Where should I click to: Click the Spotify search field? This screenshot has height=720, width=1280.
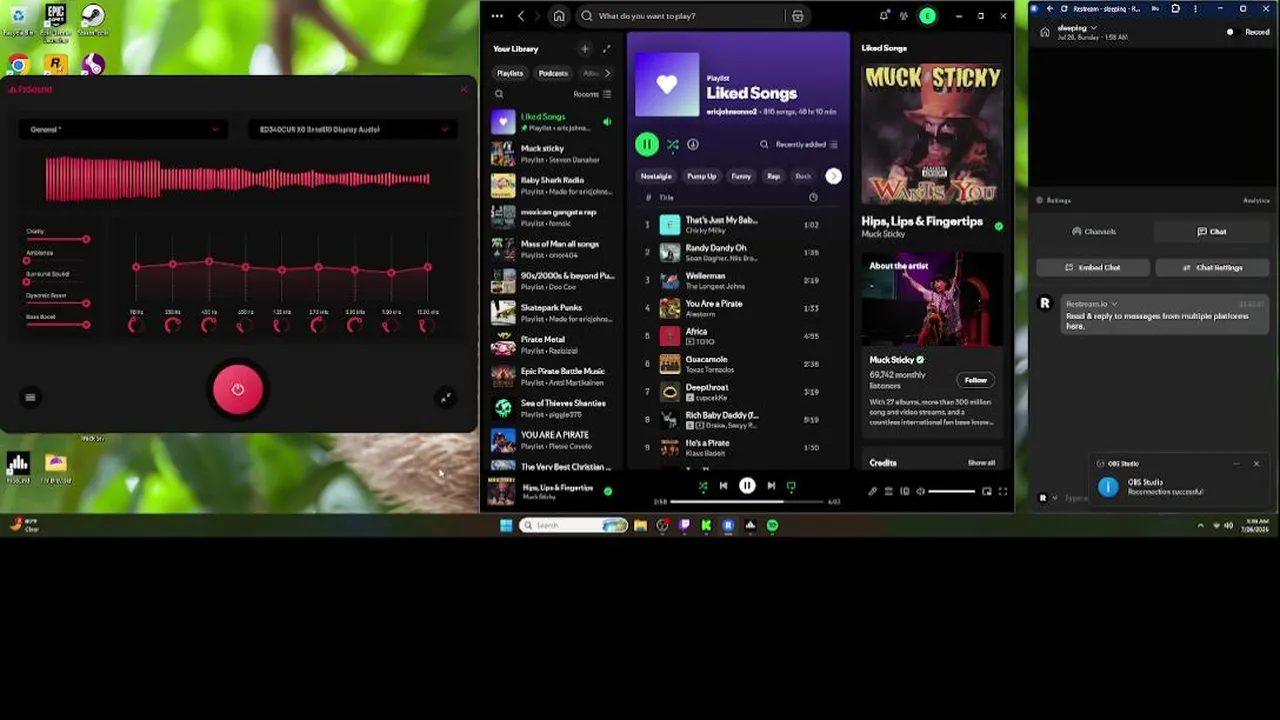[x=680, y=16]
